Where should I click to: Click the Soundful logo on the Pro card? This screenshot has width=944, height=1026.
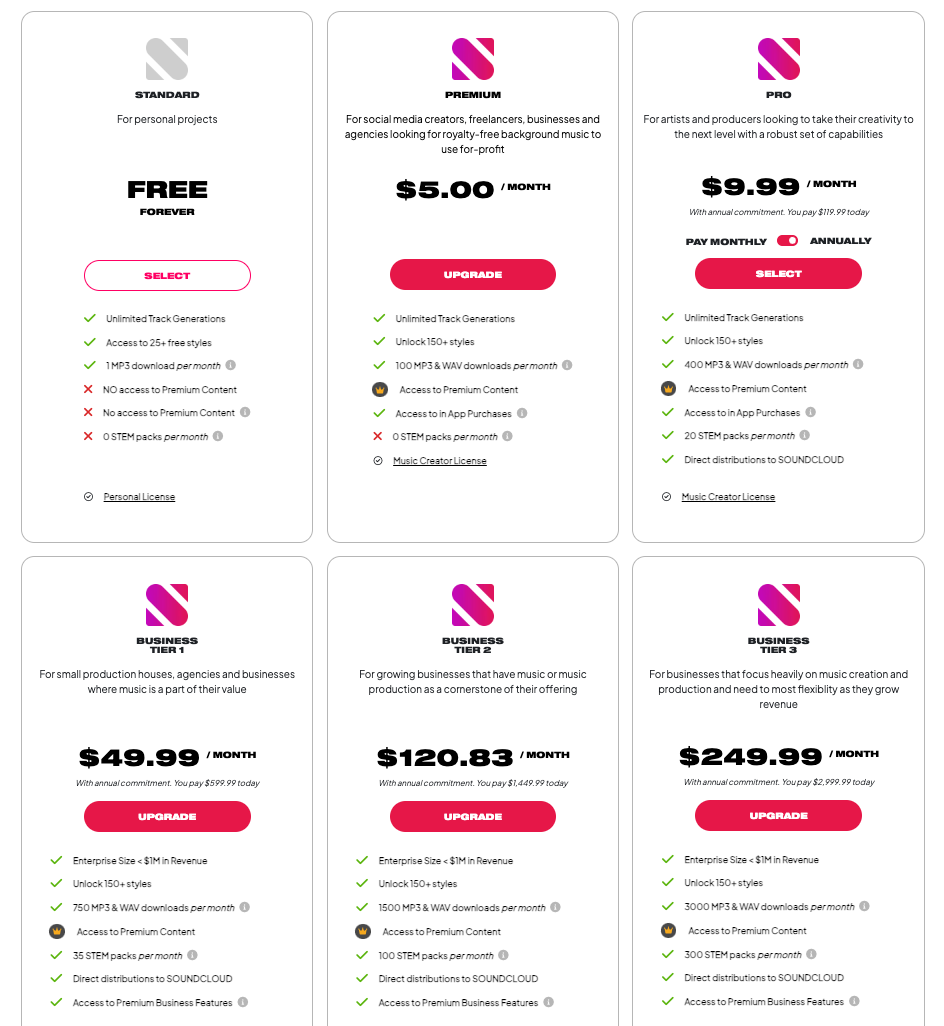[778, 60]
